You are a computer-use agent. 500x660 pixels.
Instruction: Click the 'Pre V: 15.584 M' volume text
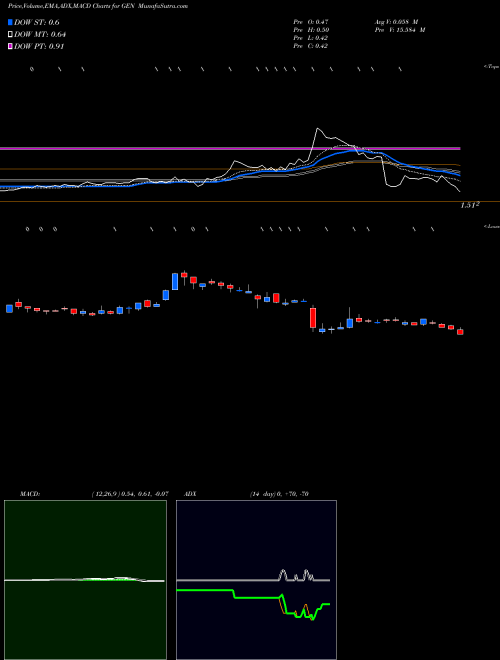click(400, 30)
